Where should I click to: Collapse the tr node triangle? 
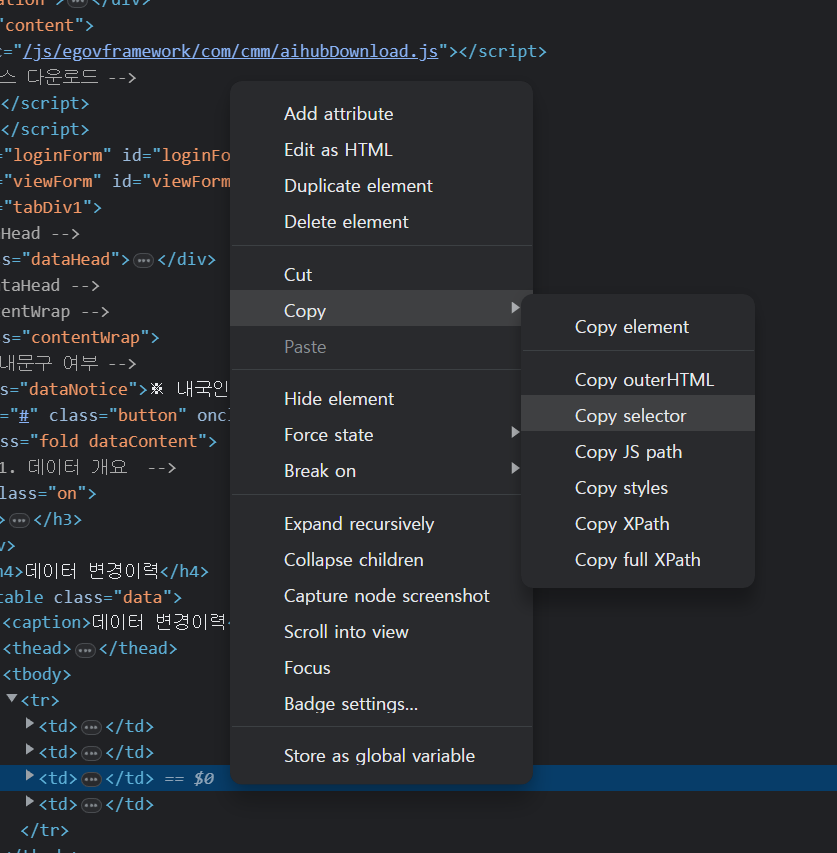[11, 698]
